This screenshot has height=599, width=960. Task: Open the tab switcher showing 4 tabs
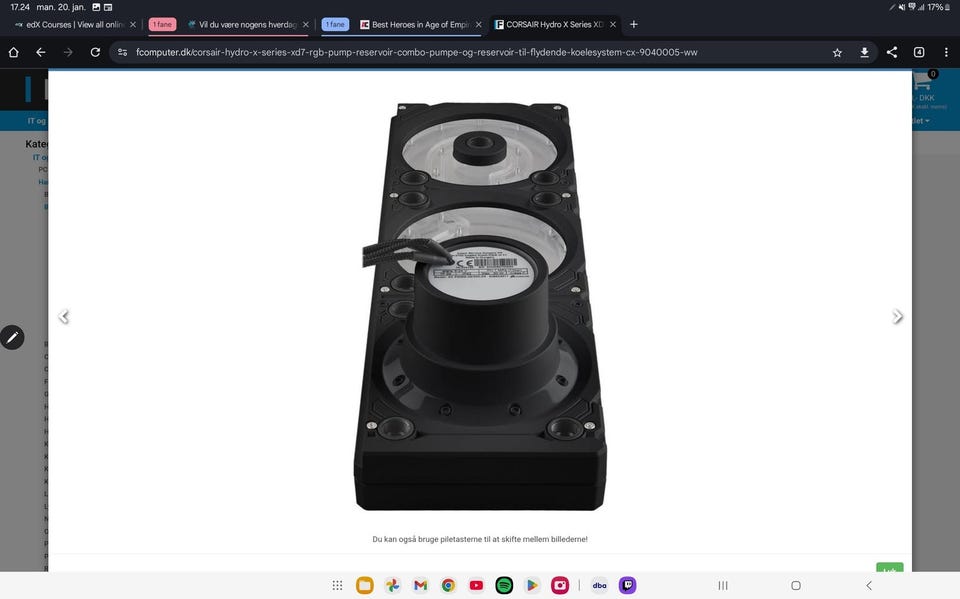(918, 52)
